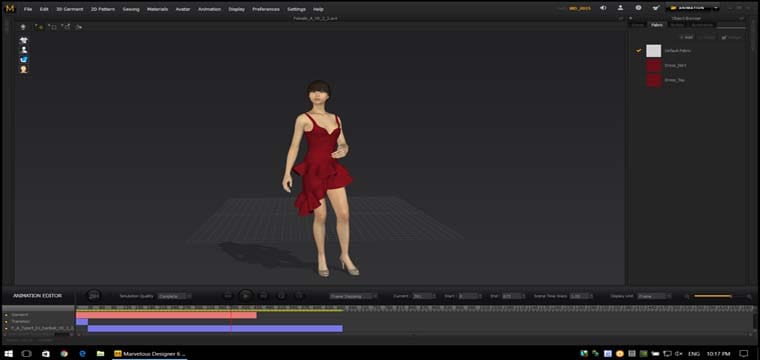Click the go-to-end playback button
This screenshot has height=360, width=760.
click(x=264, y=296)
